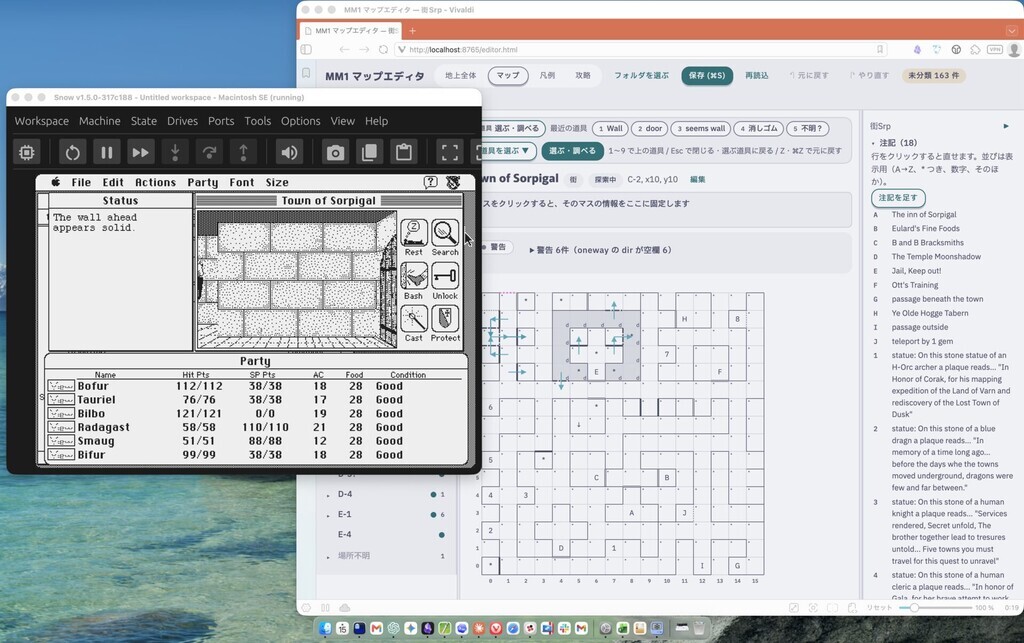Adjust the Vivaldi zoom slider
1024x643 pixels.
914,608
